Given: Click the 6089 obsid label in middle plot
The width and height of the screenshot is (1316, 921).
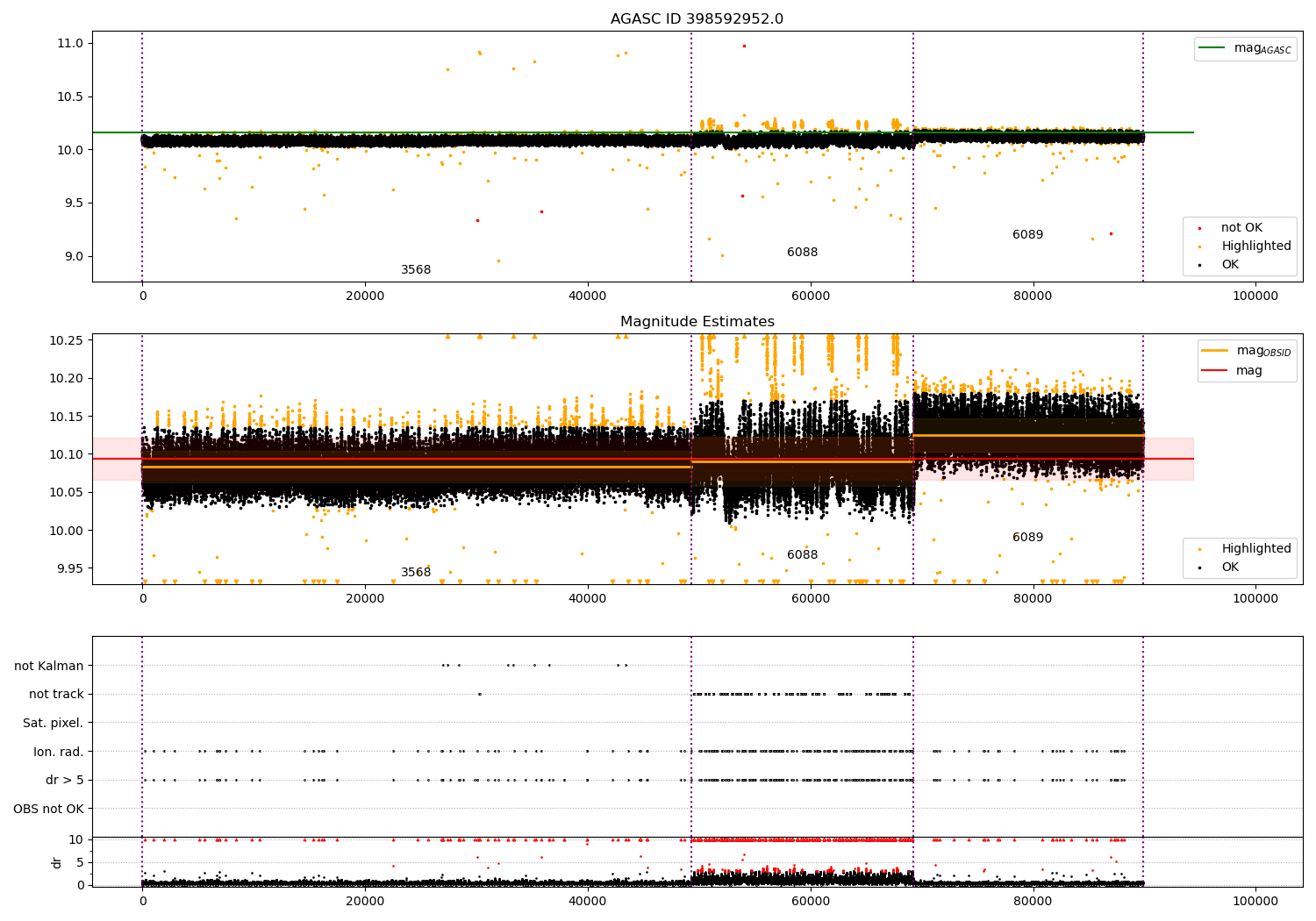Looking at the screenshot, I should pyautogui.click(x=1027, y=538).
